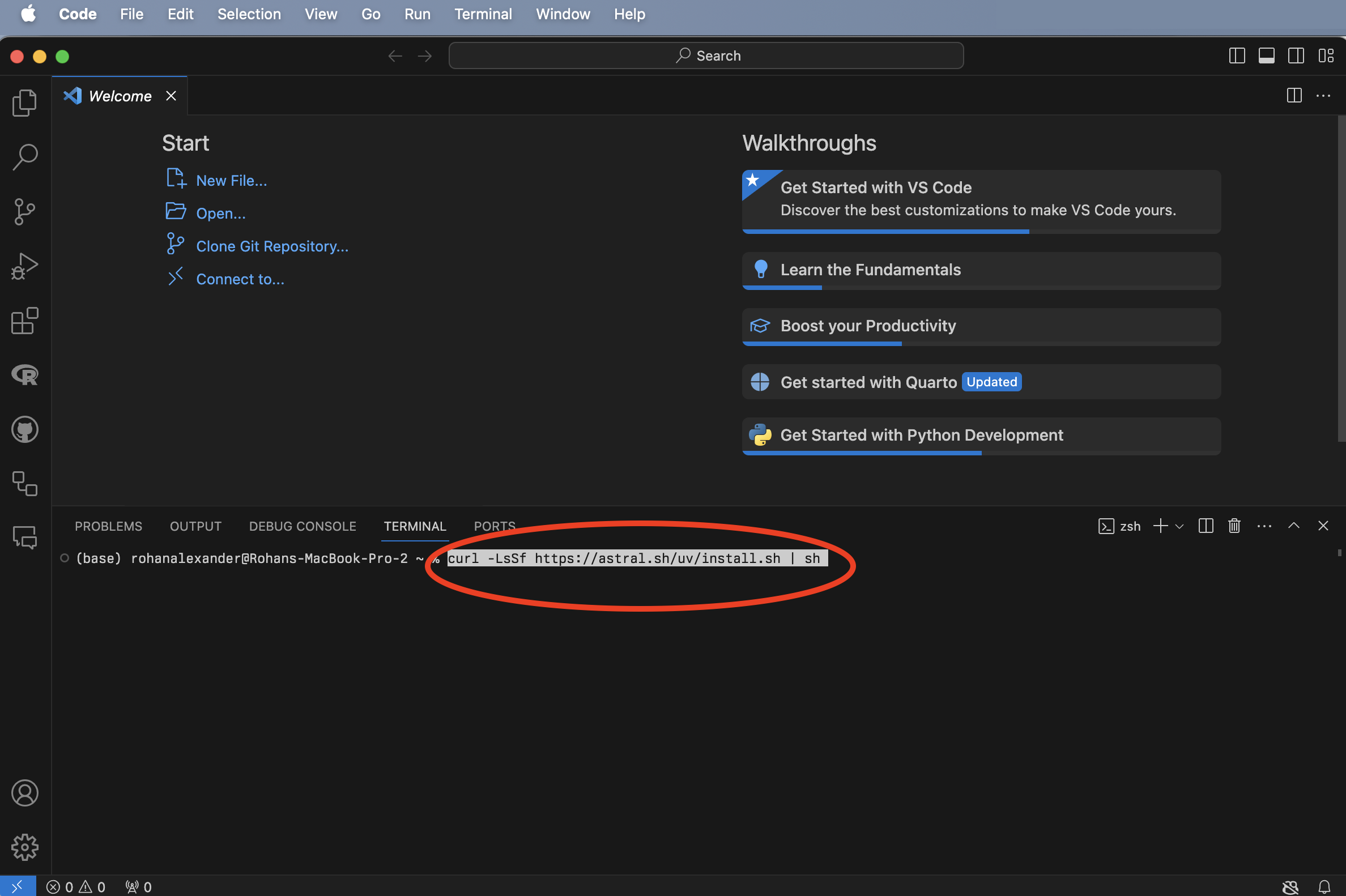Image resolution: width=1346 pixels, height=896 pixels.
Task: Switch to the DEBUG CONSOLE tab
Action: (303, 526)
